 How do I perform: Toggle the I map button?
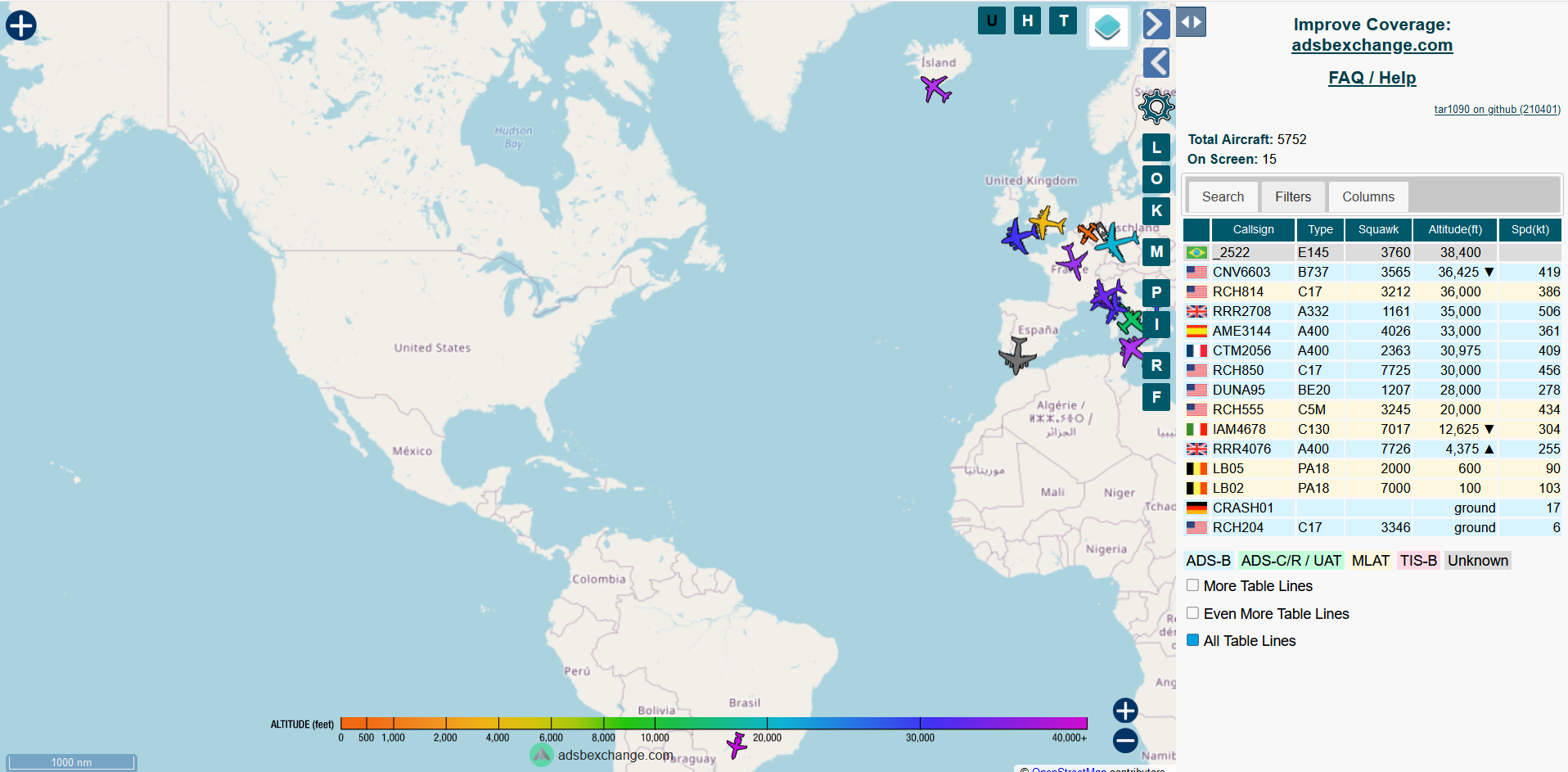1156,324
